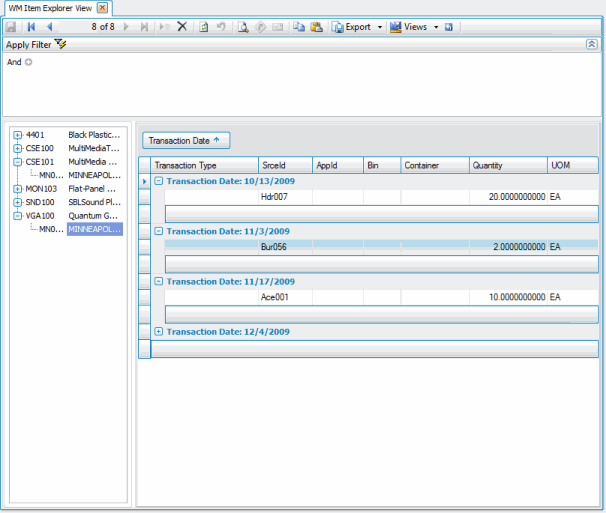Expand the MON103 tree node
Viewport: 606px width, 513px height.
(x=17, y=188)
